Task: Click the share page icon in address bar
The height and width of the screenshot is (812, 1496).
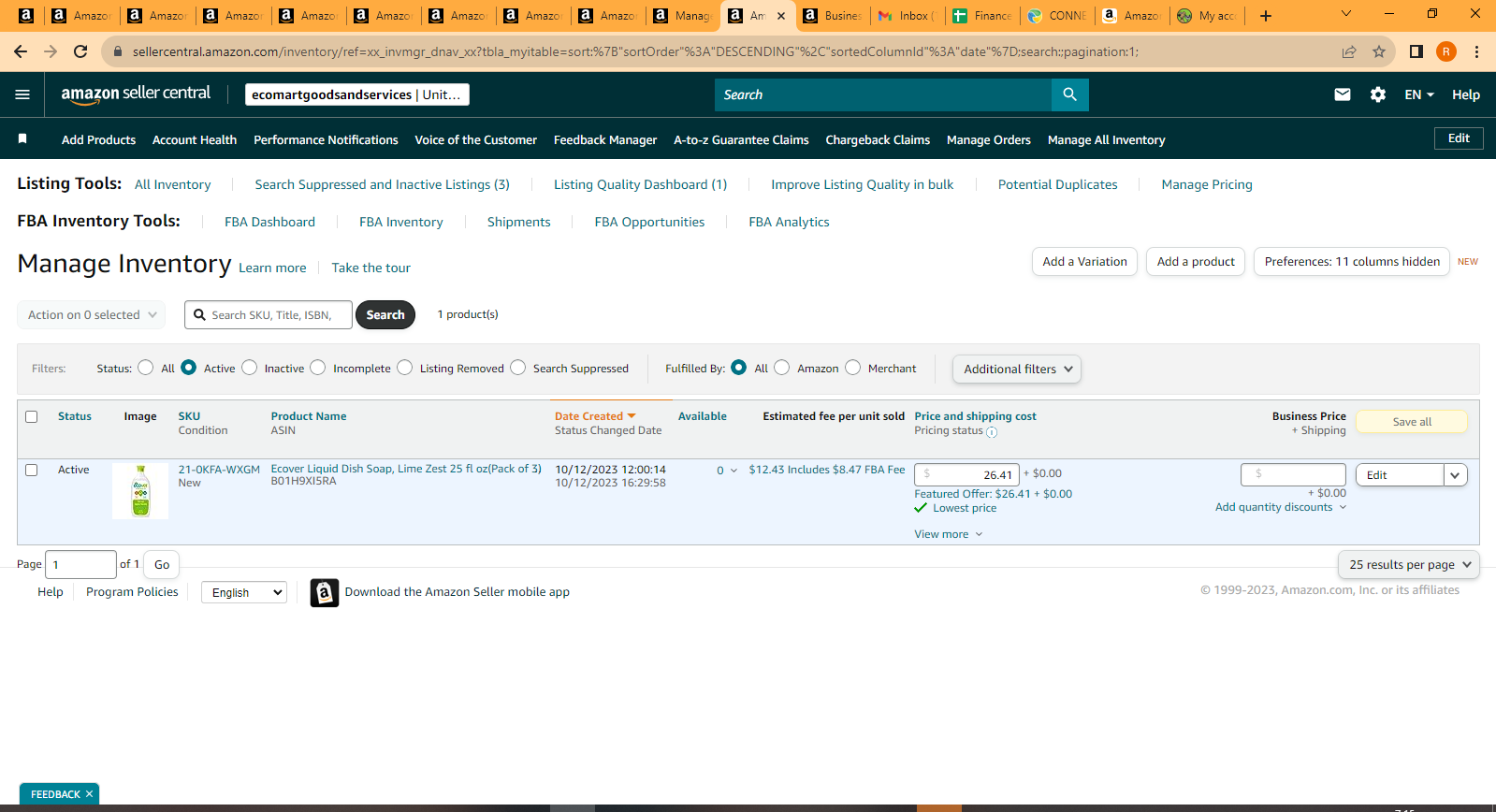Action: (1349, 51)
